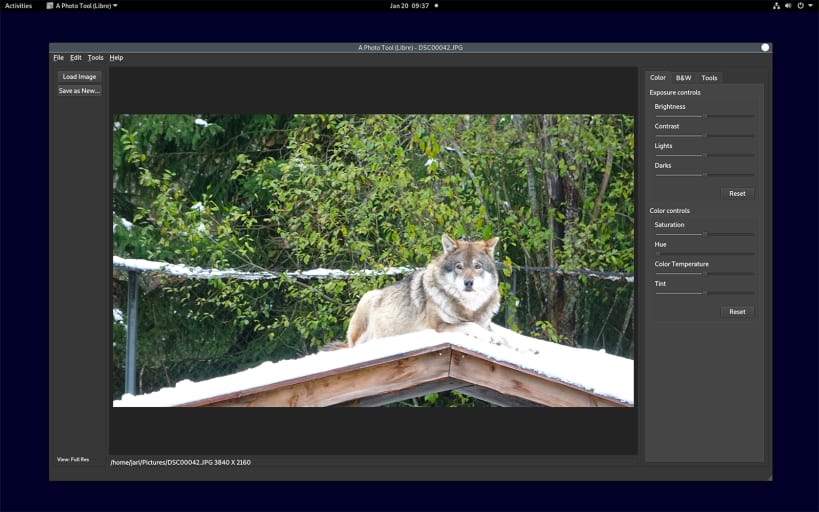The image size is (819, 512).
Task: Switch to the Tools tab in side panel
Action: [x=709, y=78]
